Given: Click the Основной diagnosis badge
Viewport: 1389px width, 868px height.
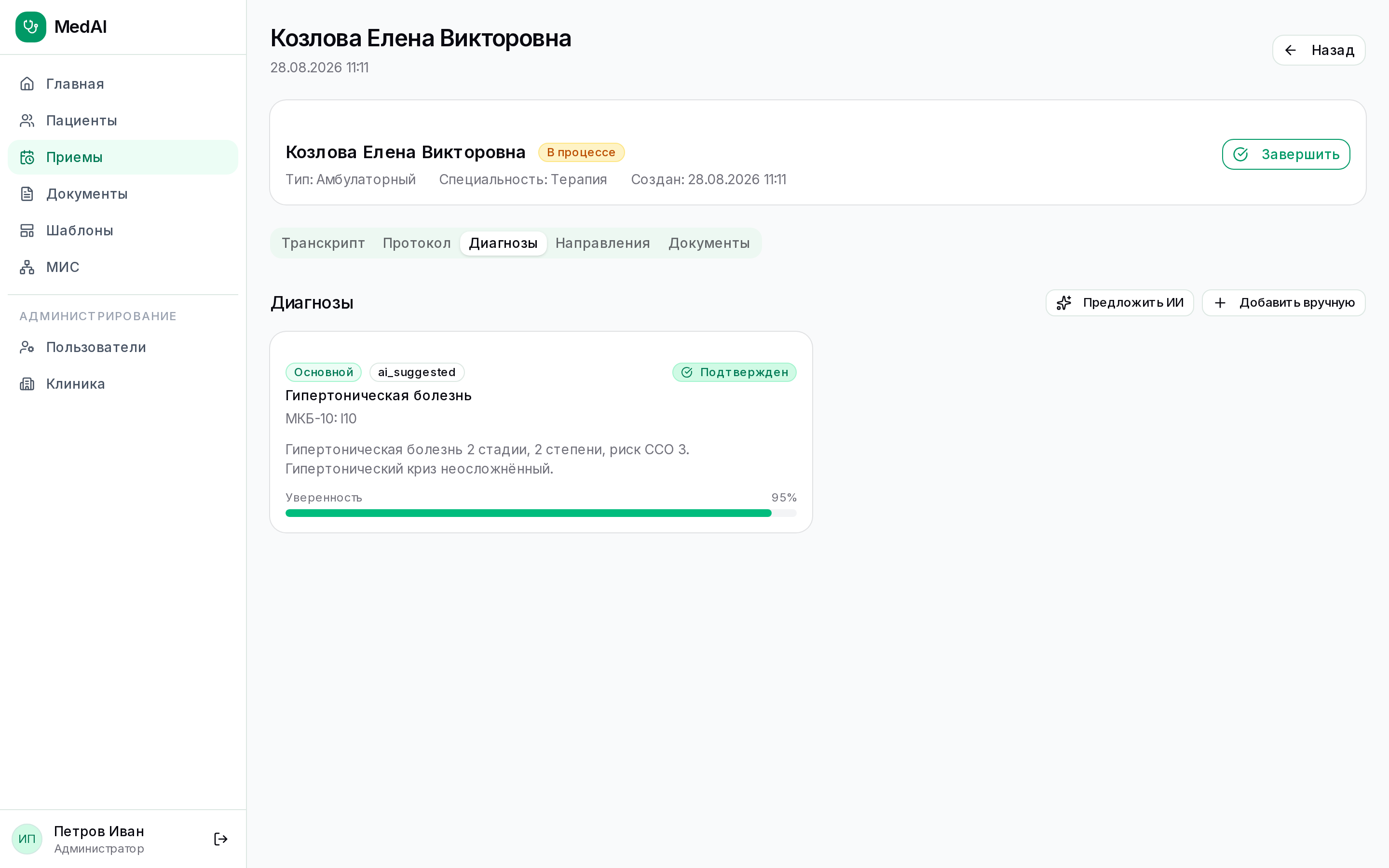Looking at the screenshot, I should pos(324,373).
